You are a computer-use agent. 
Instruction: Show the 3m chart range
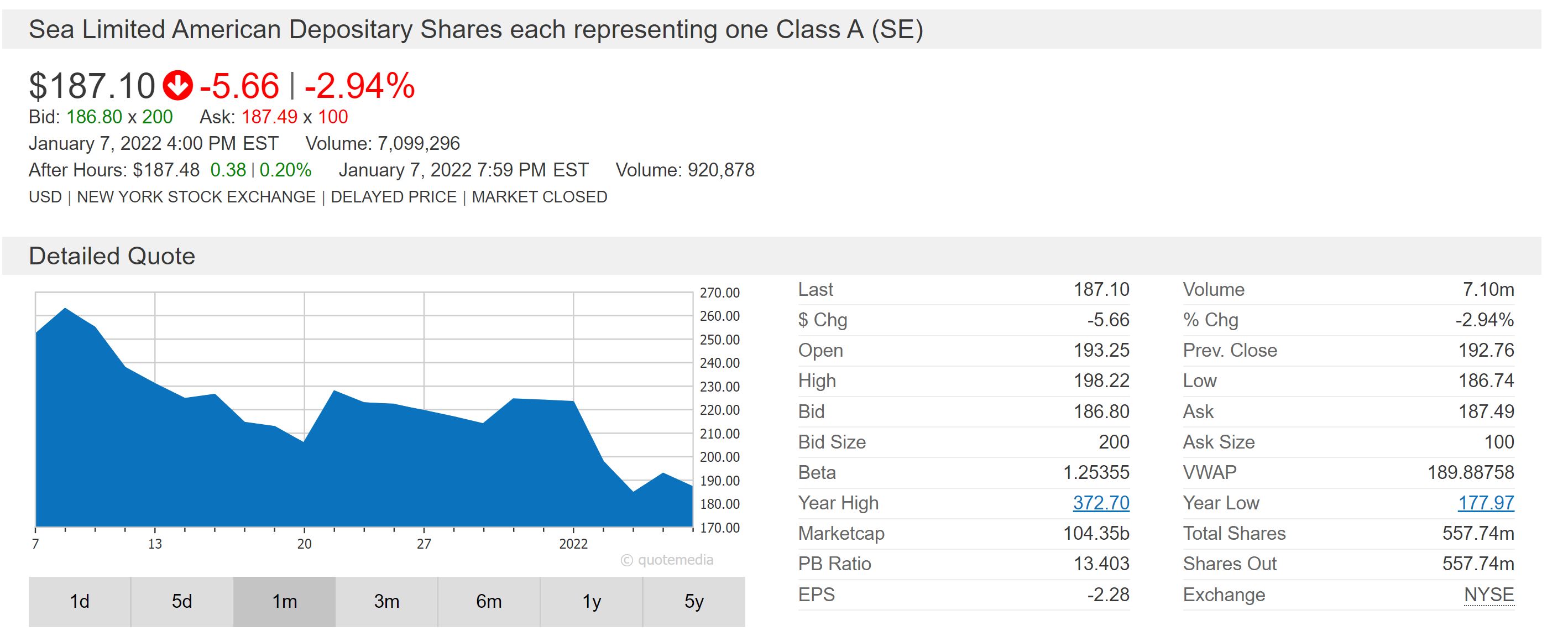click(x=386, y=601)
